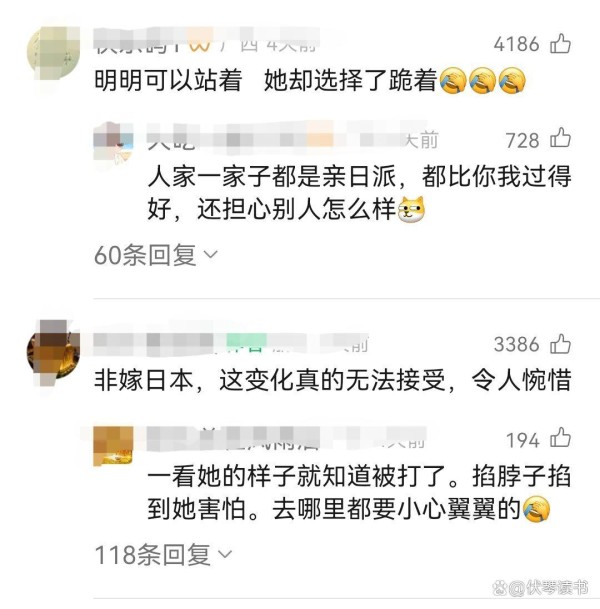Select comment text 明明可以站着 她却选择了跪着
This screenshot has height=609, width=600.
click(266, 80)
